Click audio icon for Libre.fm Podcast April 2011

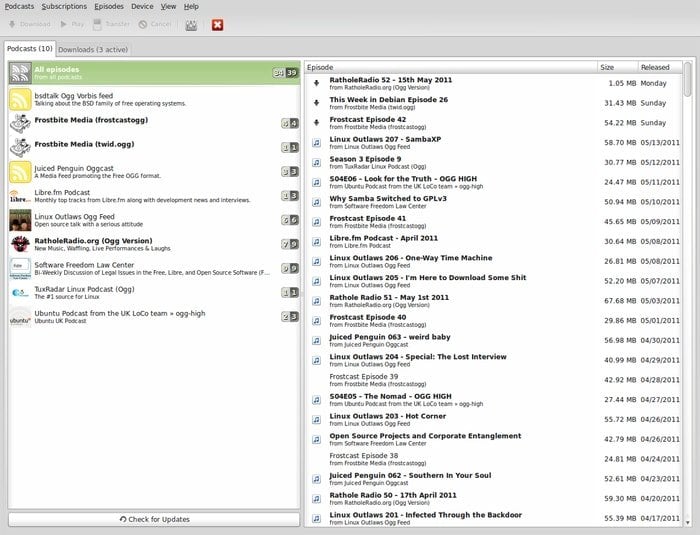pyautogui.click(x=317, y=241)
